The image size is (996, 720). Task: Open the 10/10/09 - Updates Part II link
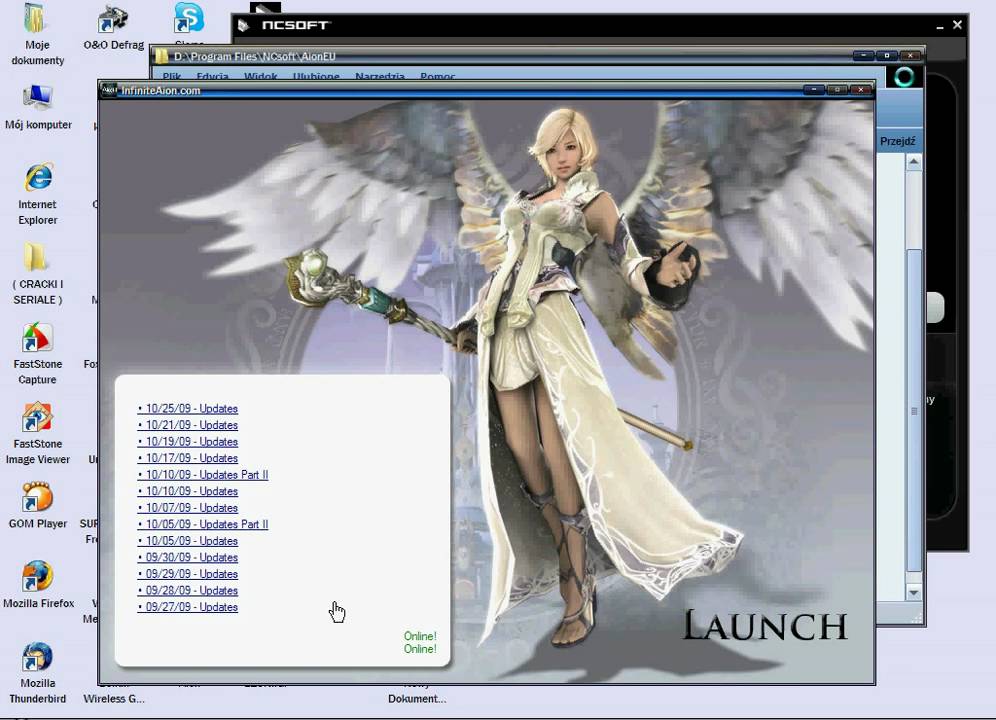click(x=203, y=475)
